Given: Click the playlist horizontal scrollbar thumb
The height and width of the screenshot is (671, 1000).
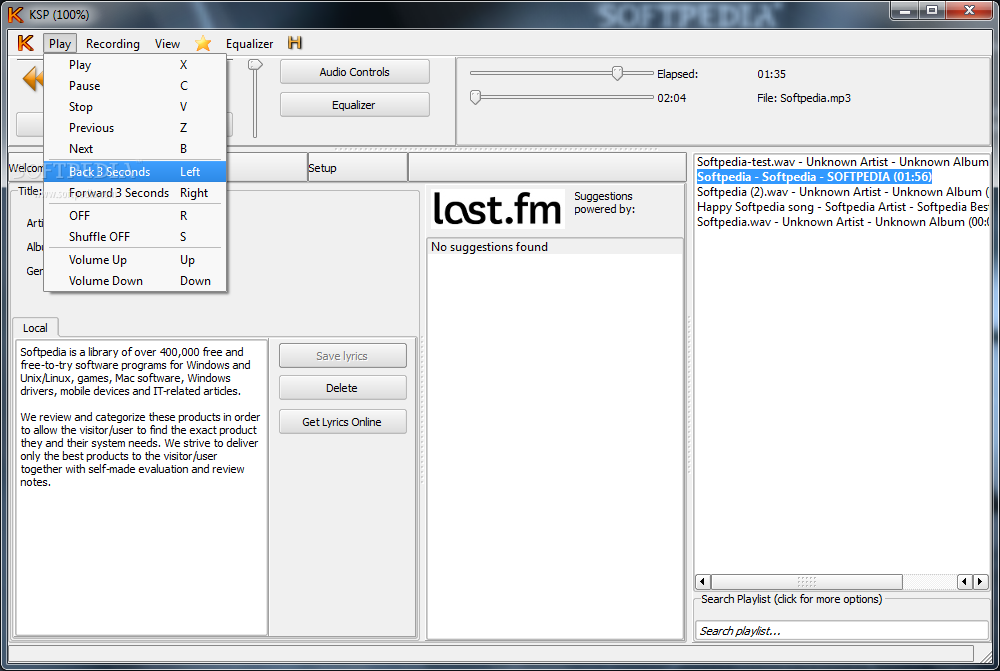Looking at the screenshot, I should (807, 581).
